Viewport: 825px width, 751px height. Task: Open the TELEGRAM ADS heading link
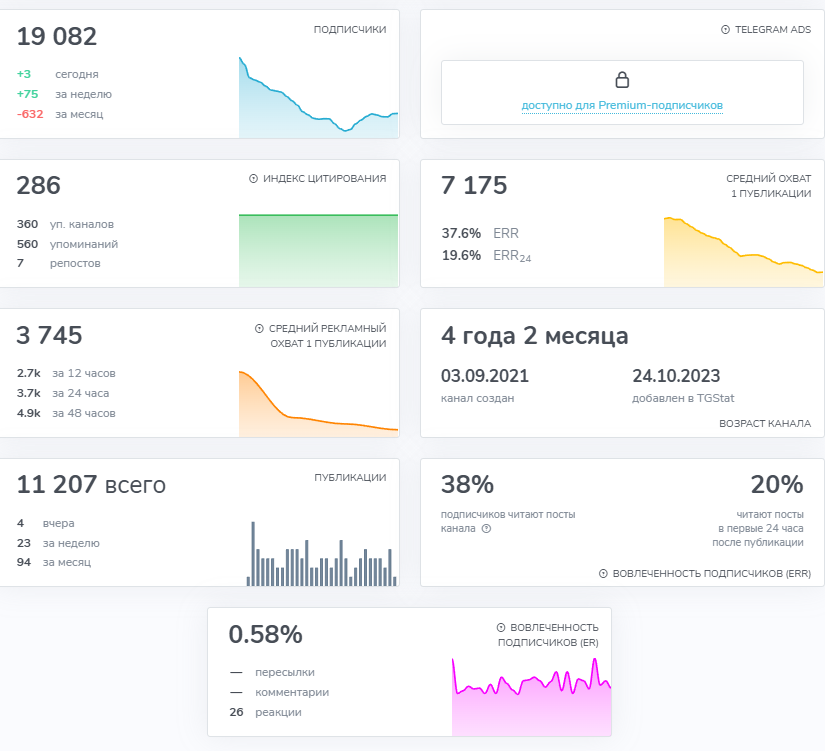click(772, 30)
